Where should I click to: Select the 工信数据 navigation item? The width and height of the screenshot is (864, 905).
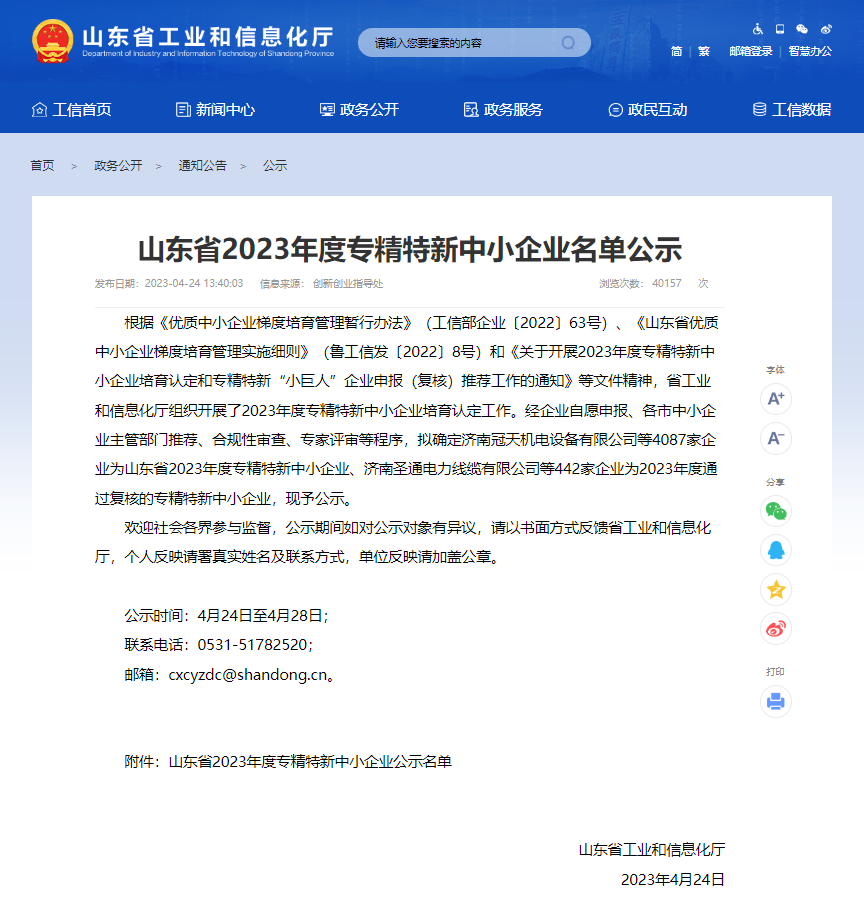point(792,110)
